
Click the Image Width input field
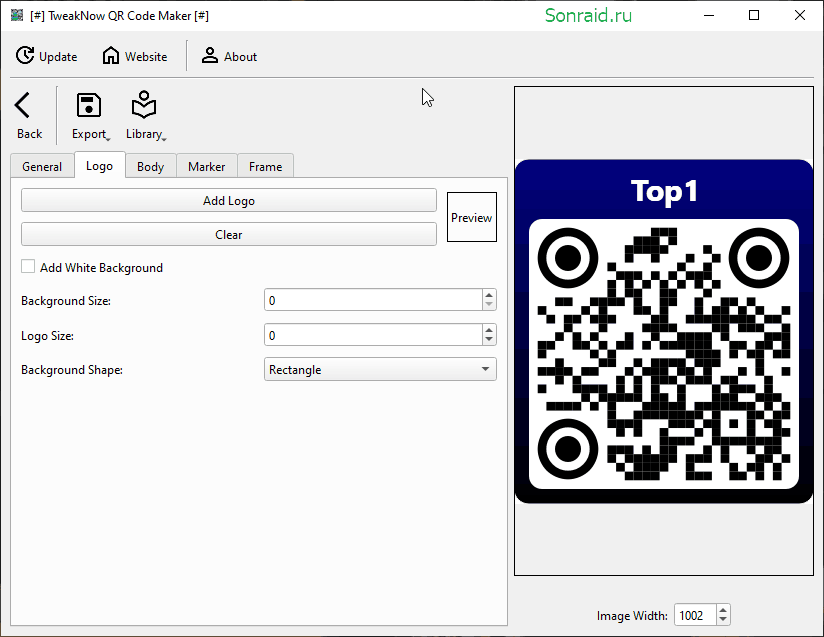click(x=695, y=615)
